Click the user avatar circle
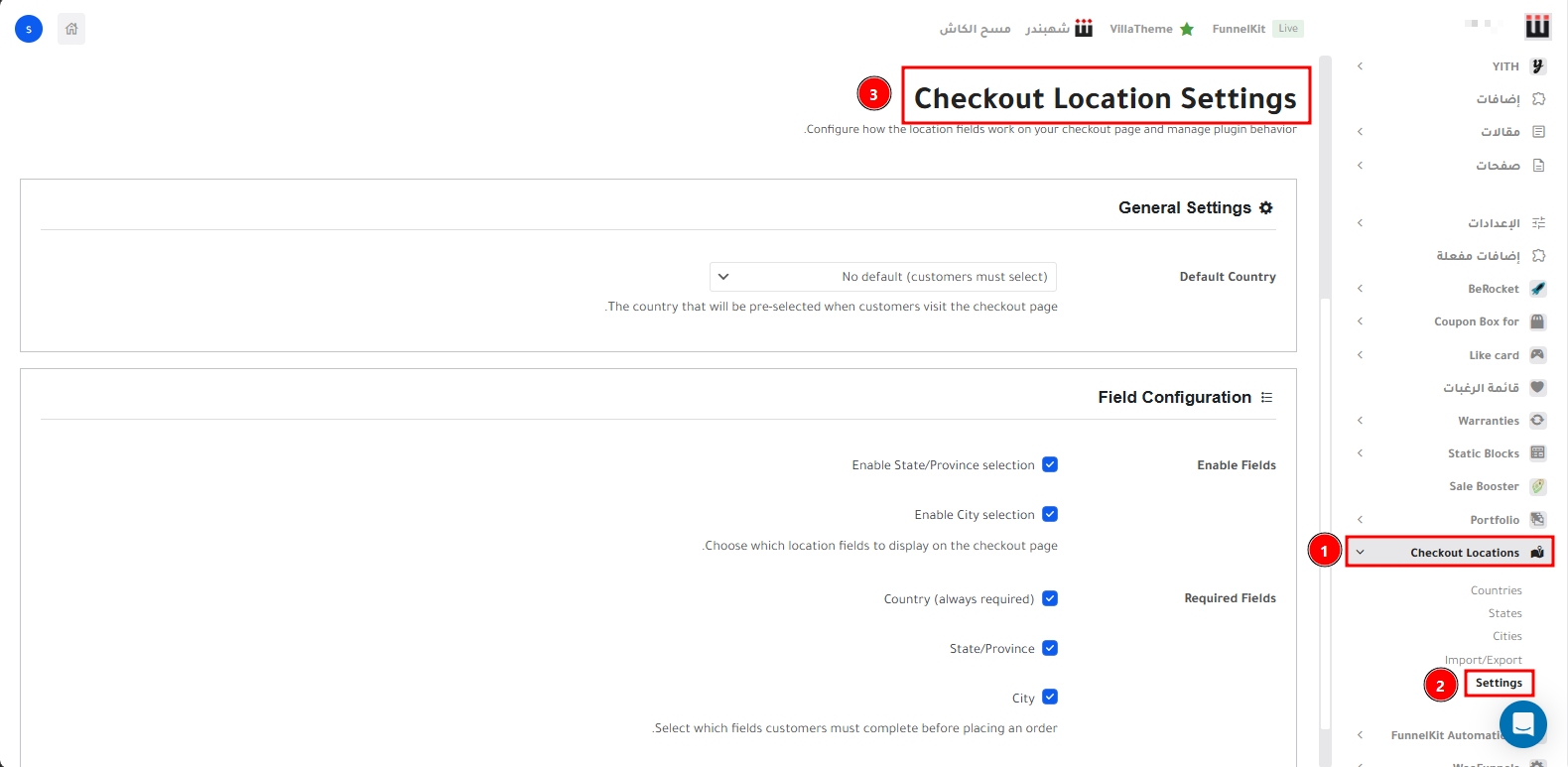The height and width of the screenshot is (767, 1568). 29,29
